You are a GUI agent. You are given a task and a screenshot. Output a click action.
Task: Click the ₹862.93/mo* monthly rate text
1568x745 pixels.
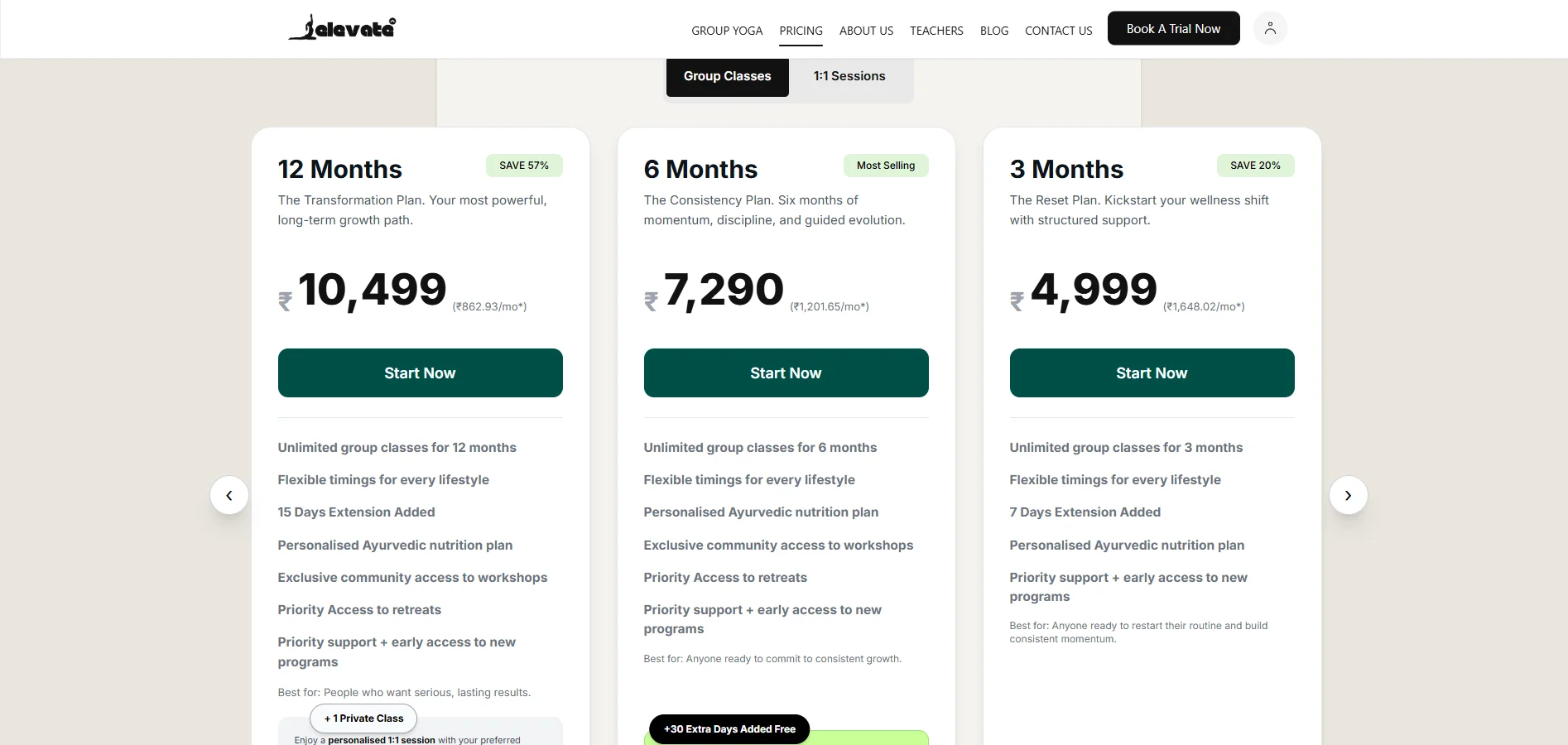[489, 306]
